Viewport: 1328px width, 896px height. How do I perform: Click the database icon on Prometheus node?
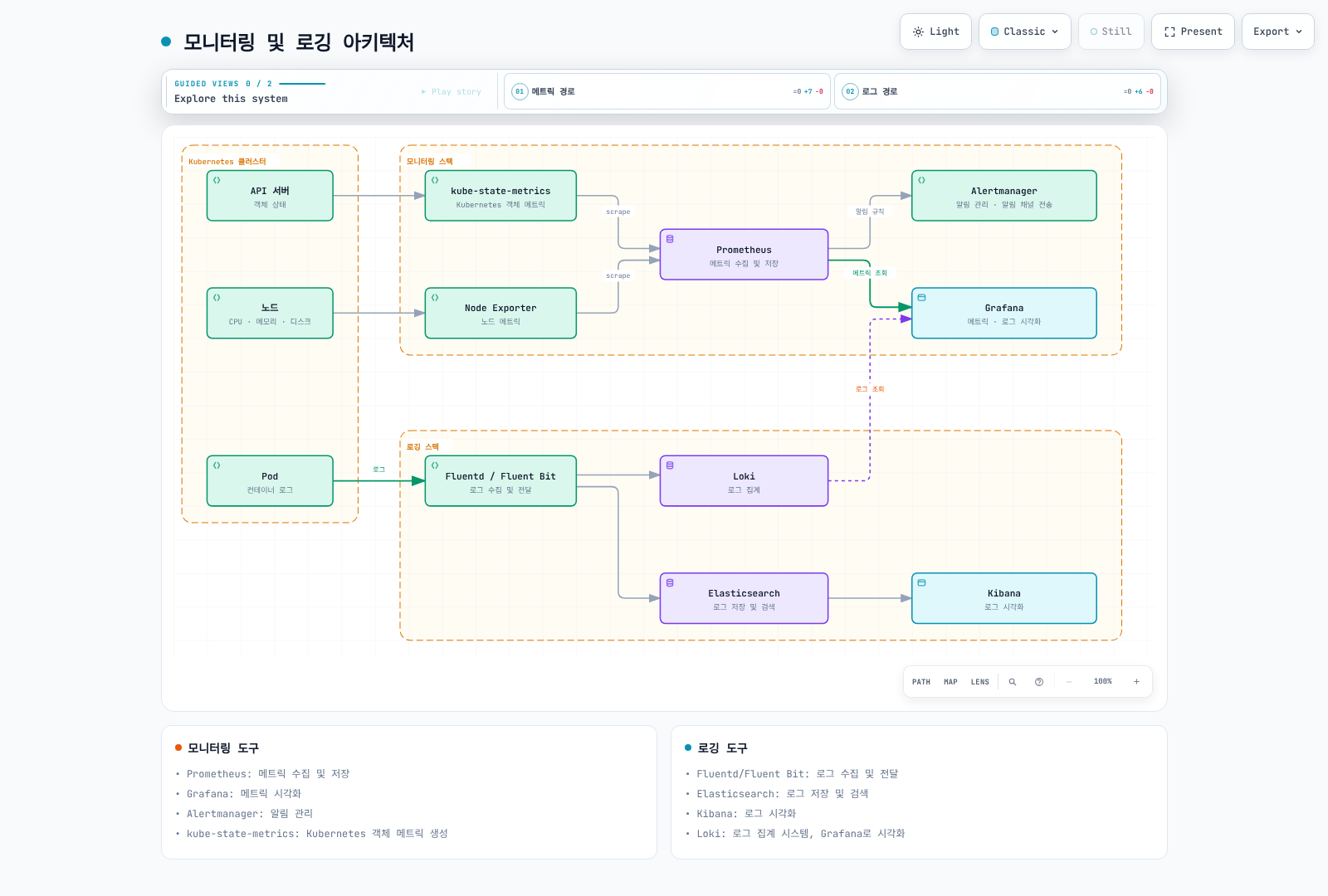[x=670, y=239]
